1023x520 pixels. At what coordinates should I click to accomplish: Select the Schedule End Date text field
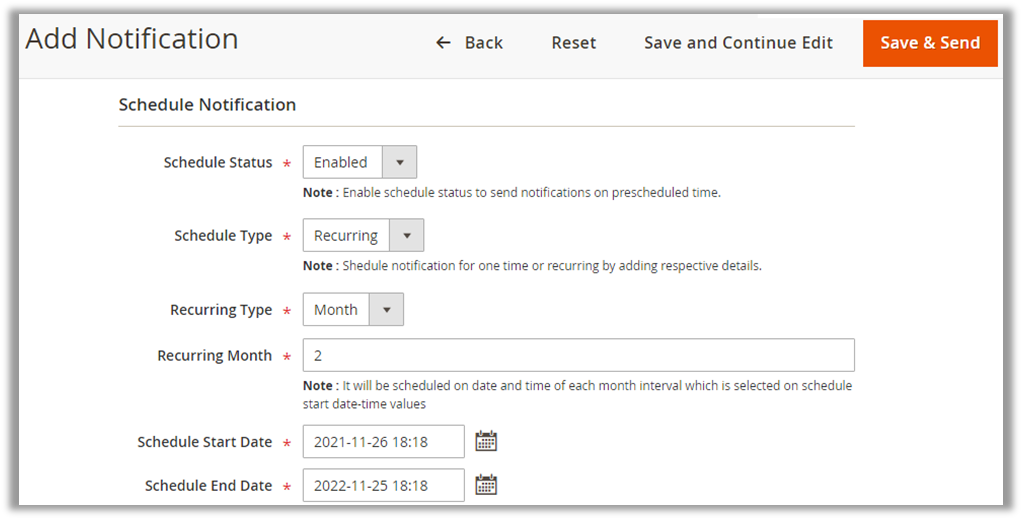click(x=383, y=485)
